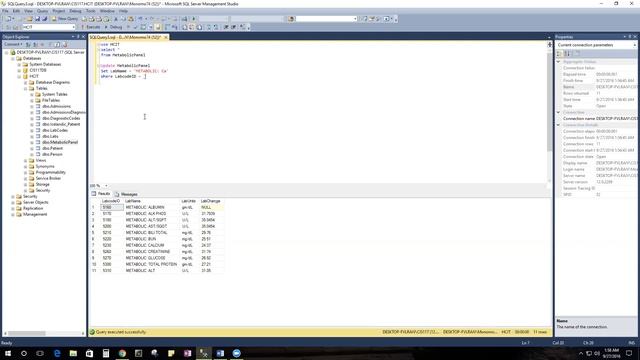Select the dbo.Person table
Image resolution: width=640 pixels, height=360 pixels.
(52, 154)
